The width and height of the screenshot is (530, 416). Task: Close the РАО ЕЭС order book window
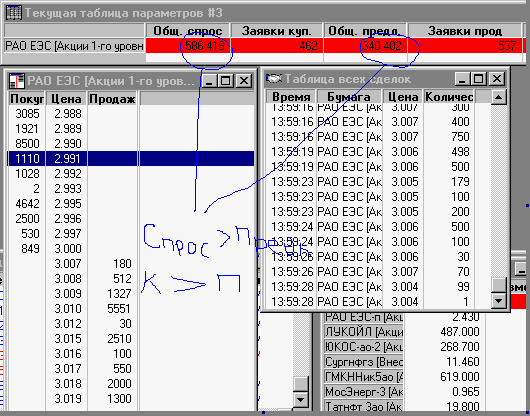tap(244, 81)
